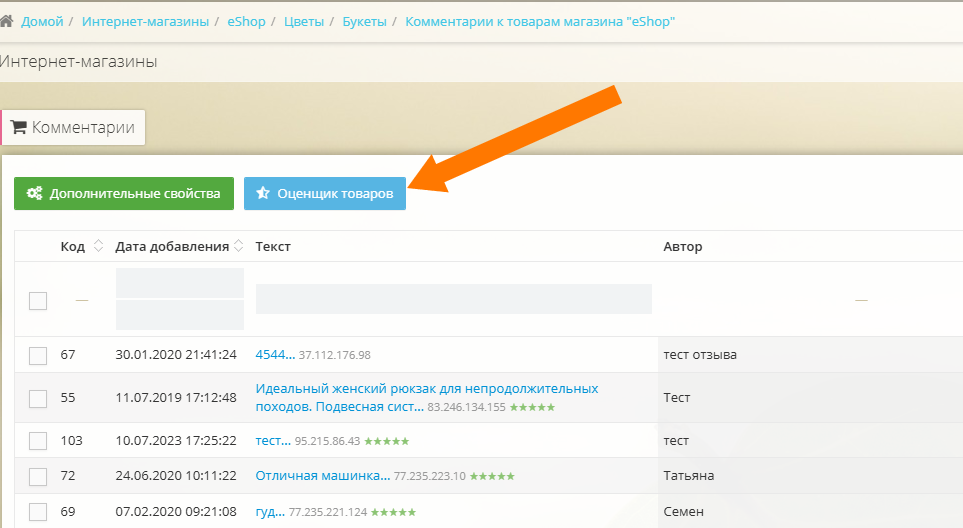This screenshot has width=963, height=528.
Task: Open the Букеты breadcrumb link
Action: pyautogui.click(x=364, y=21)
